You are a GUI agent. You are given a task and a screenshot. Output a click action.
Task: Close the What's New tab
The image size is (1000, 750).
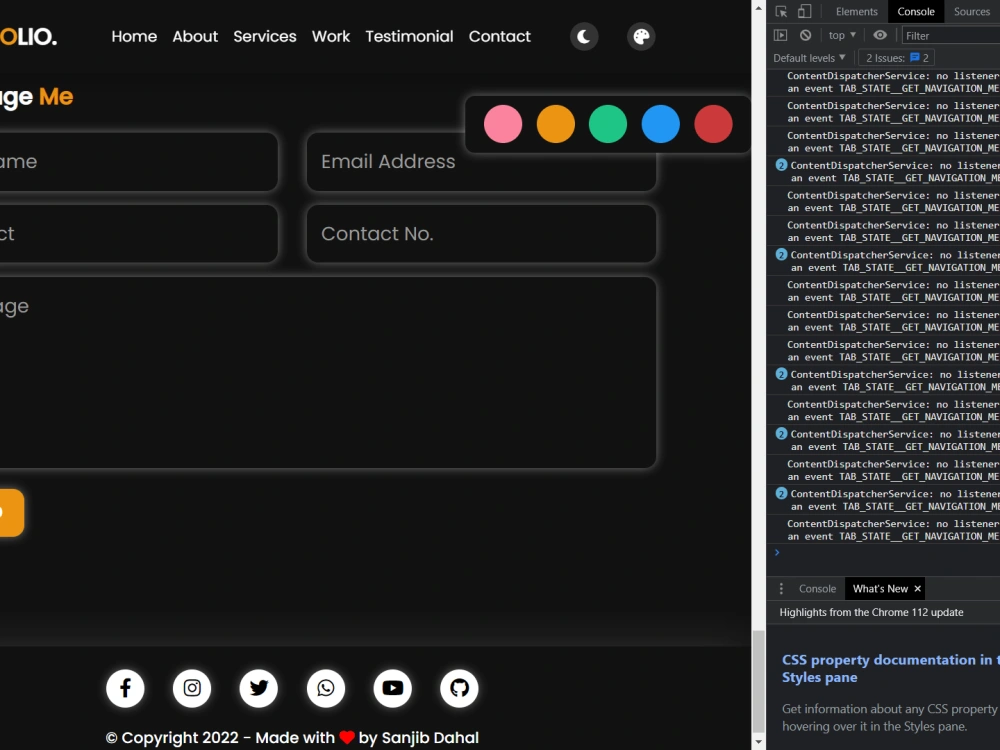tap(918, 589)
